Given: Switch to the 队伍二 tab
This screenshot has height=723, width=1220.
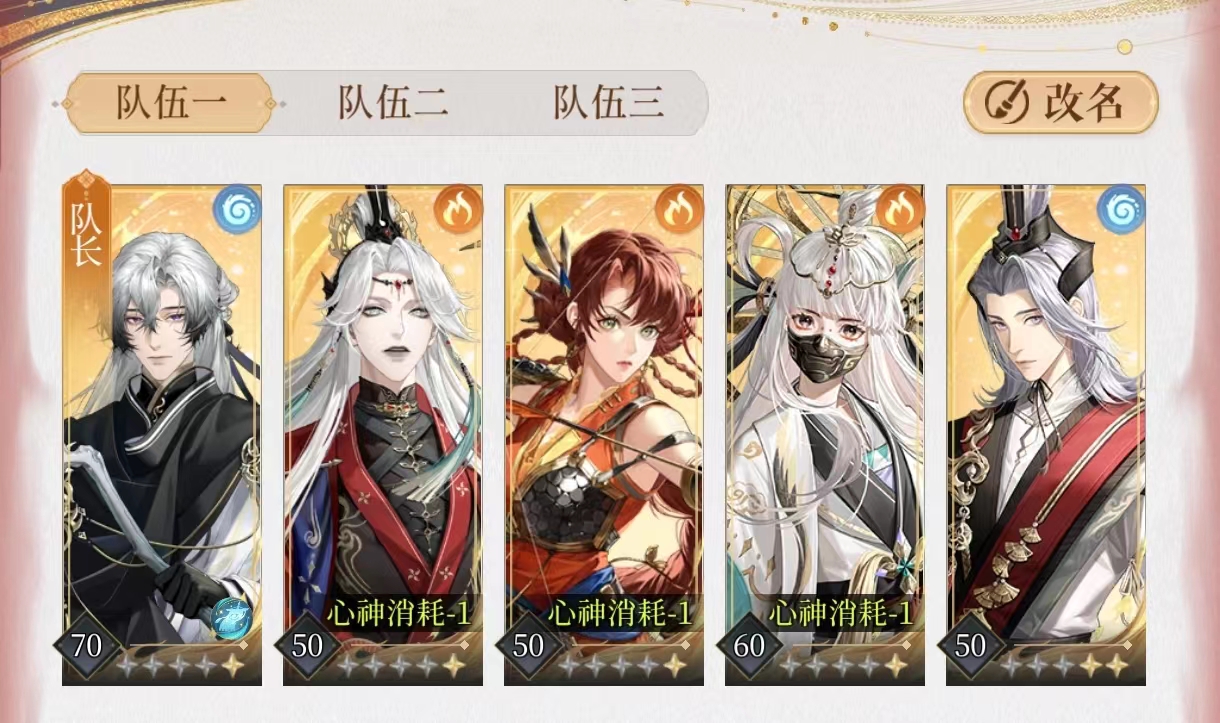Looking at the screenshot, I should point(391,103).
